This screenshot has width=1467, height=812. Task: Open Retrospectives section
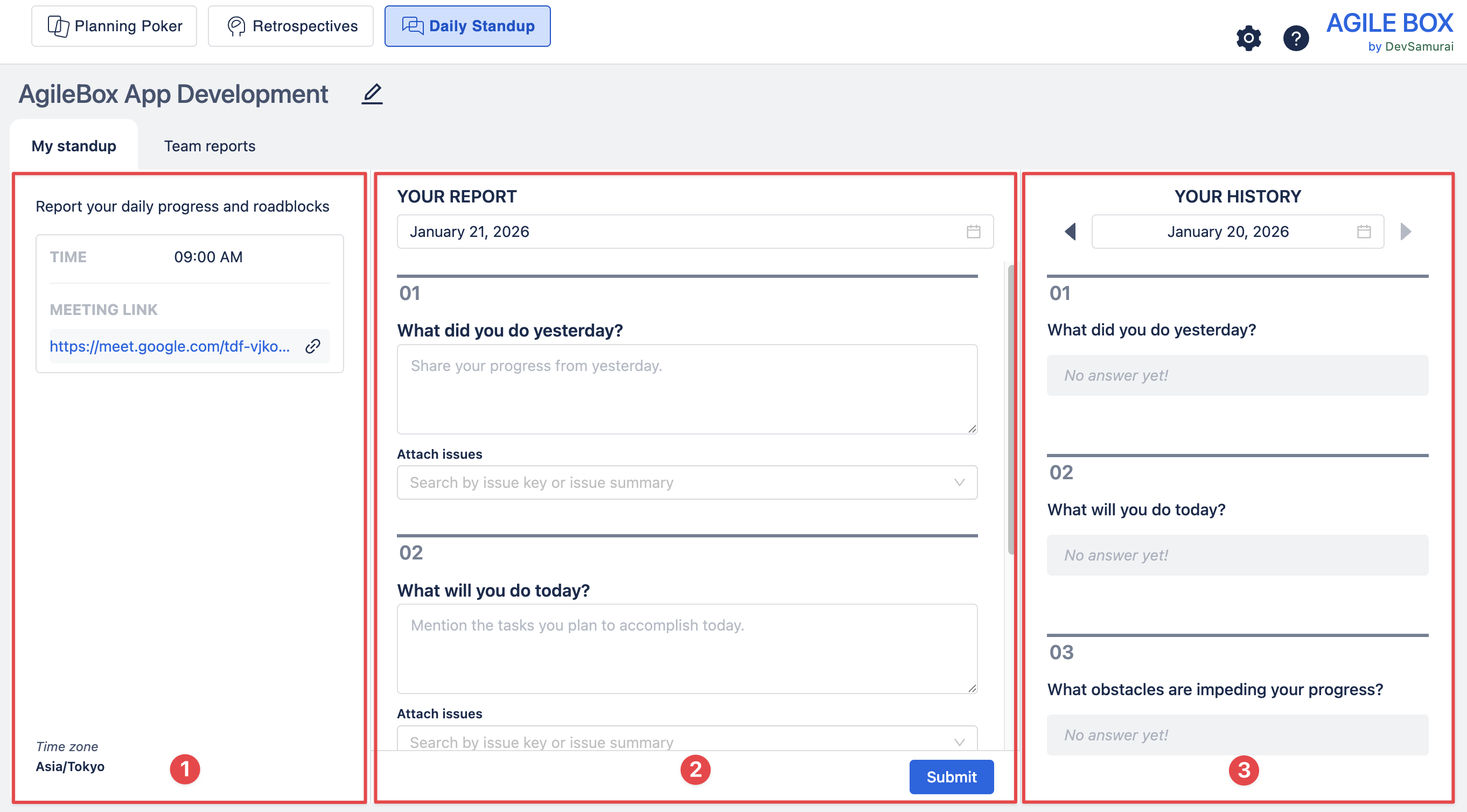pyautogui.click(x=291, y=26)
